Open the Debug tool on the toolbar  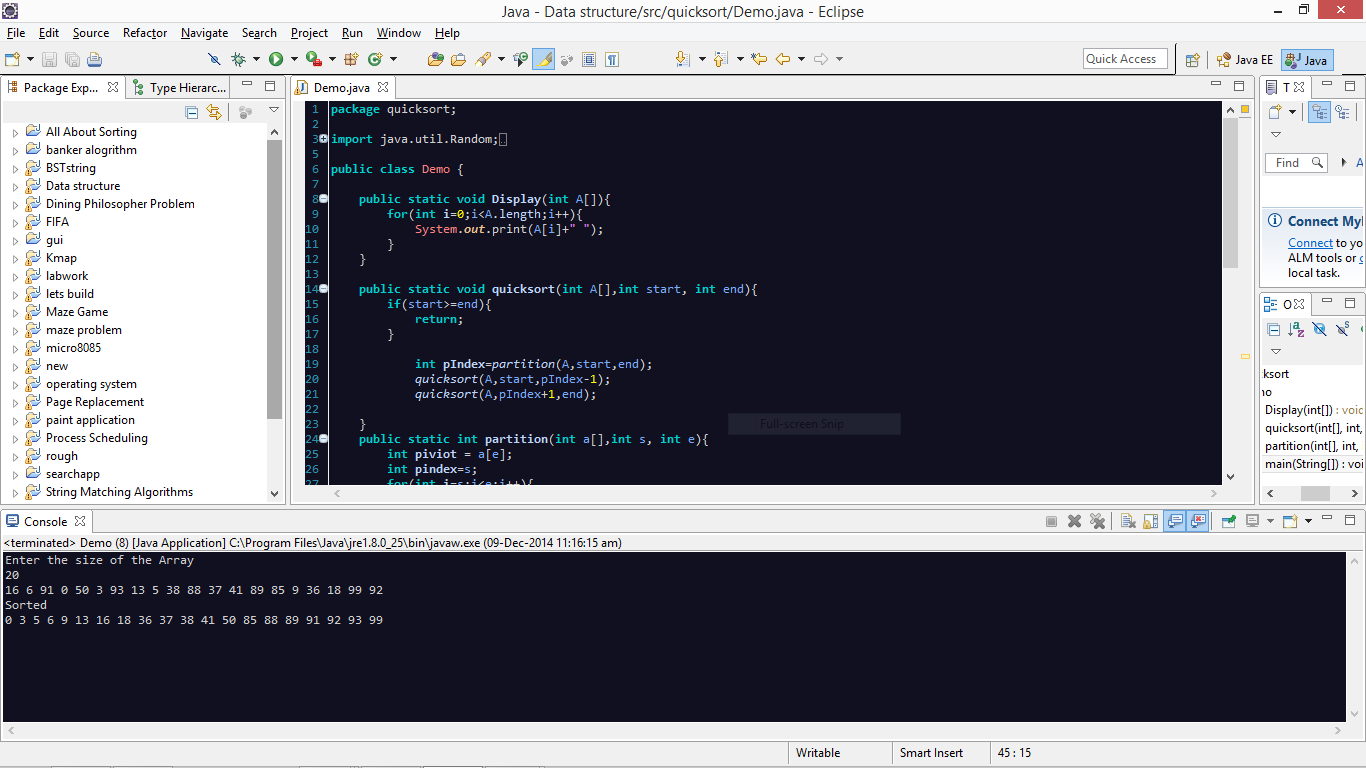[x=236, y=58]
